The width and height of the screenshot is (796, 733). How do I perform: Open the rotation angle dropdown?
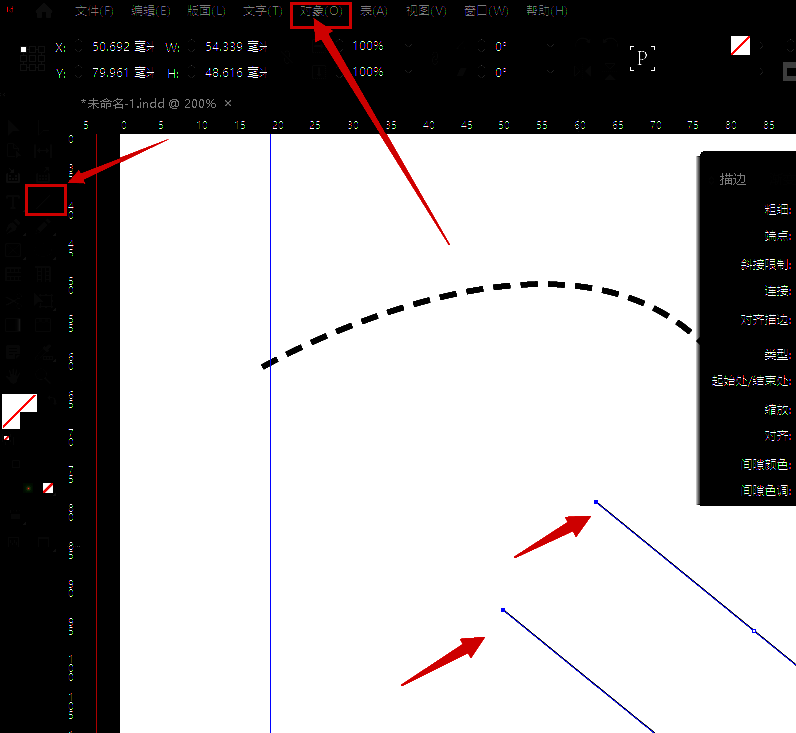(551, 46)
